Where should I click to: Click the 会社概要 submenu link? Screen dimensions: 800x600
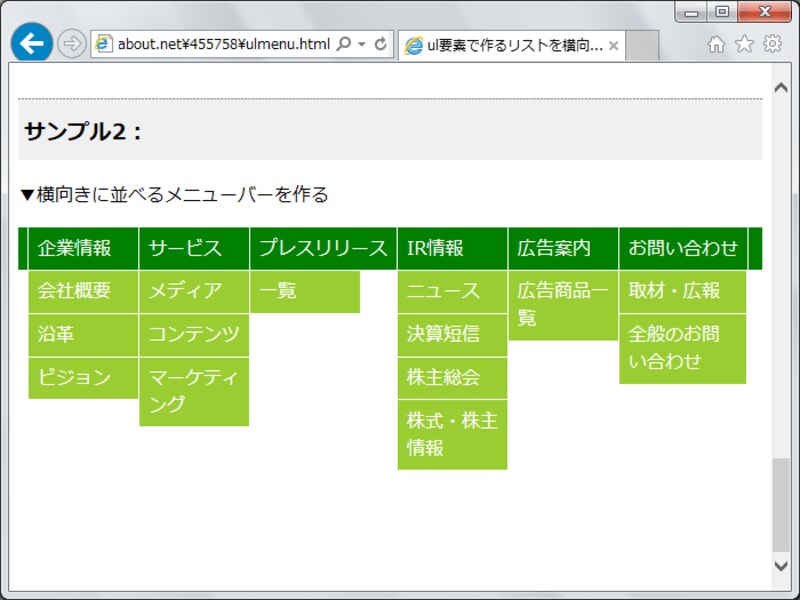[74, 291]
